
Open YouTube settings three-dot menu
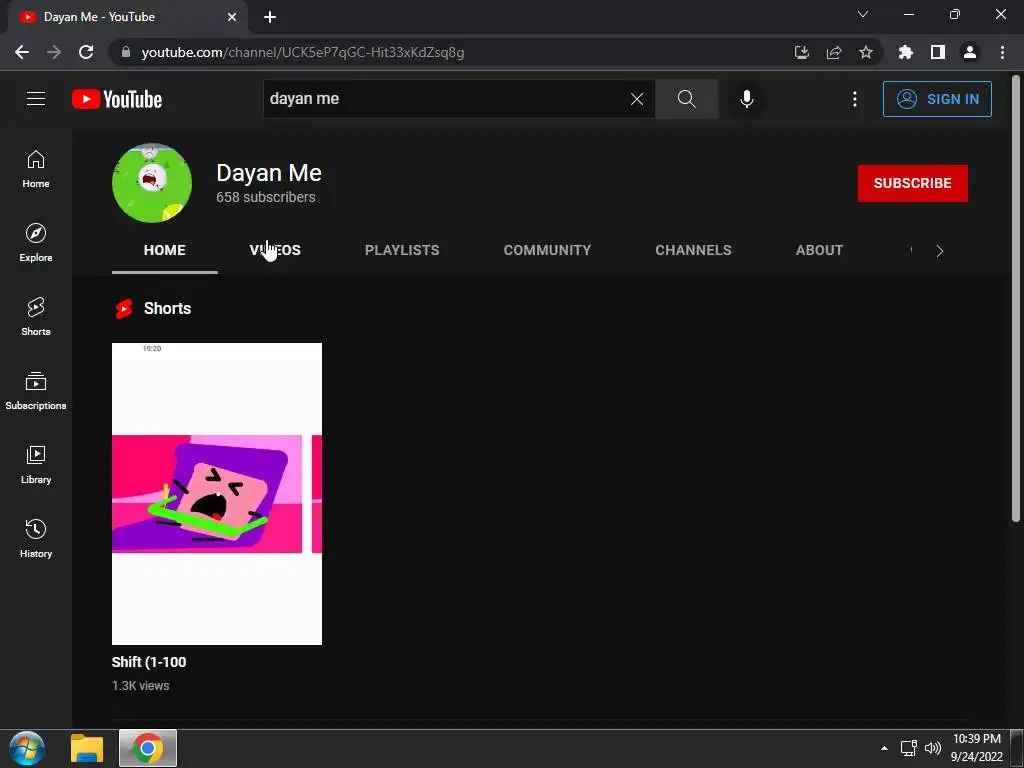854,99
